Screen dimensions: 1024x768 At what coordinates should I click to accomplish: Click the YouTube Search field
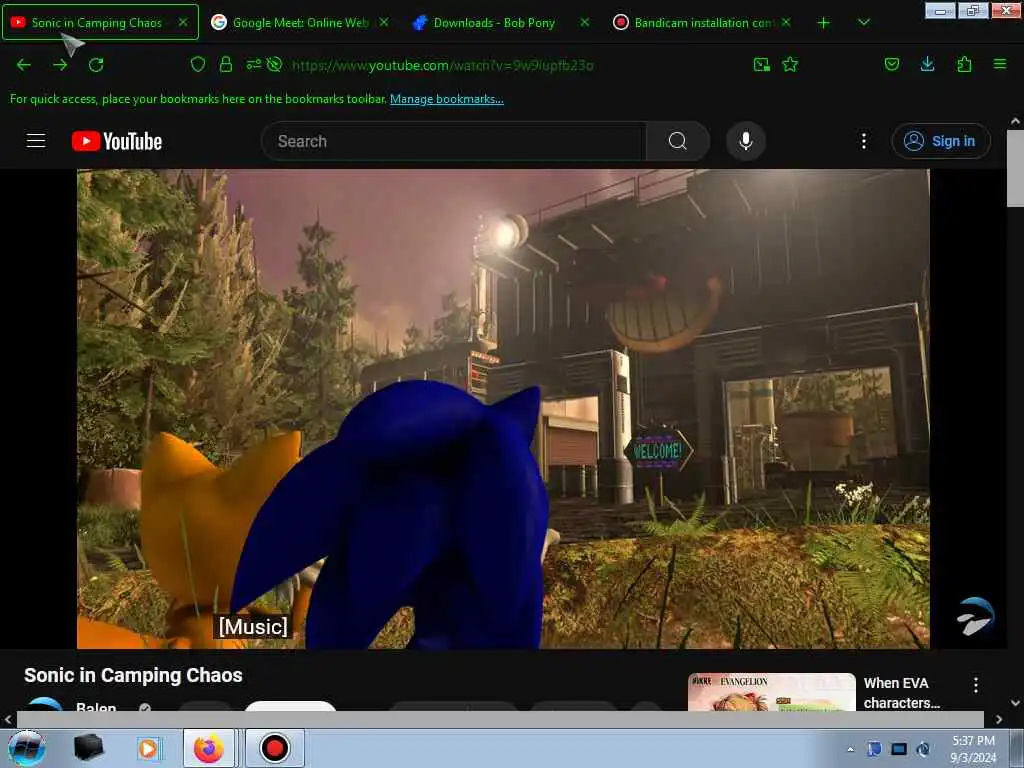(x=453, y=141)
